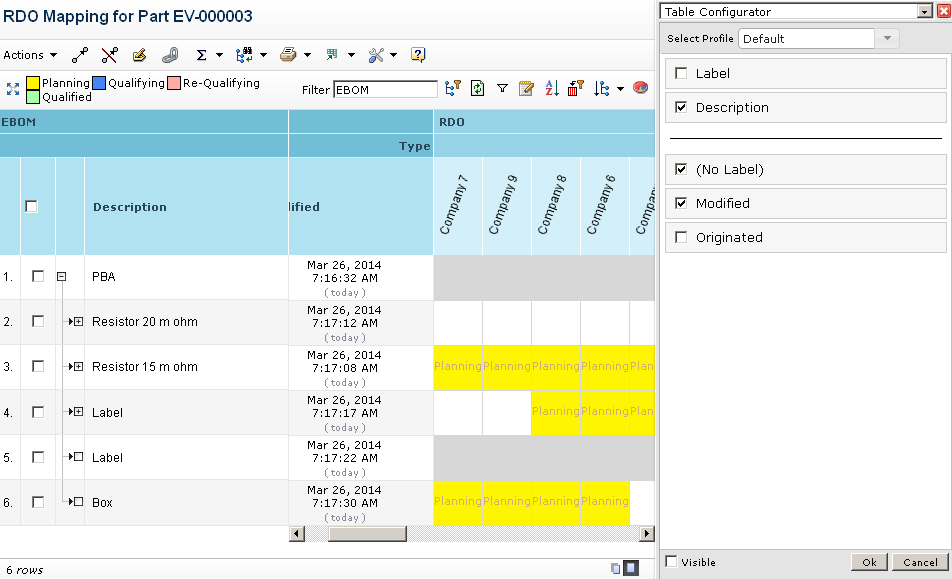Click the green refresh page icon

478,89
